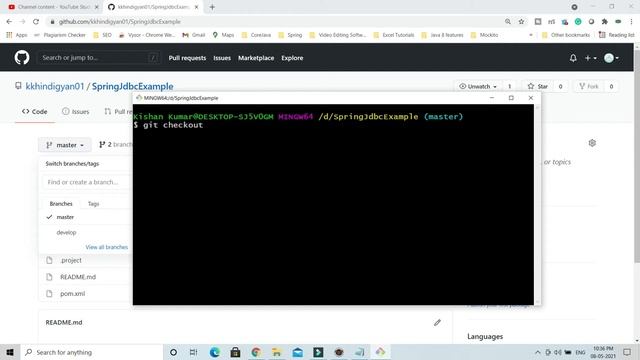This screenshot has width=640, height=360.
Task: Open Chrome zoom magnifier icon
Action: [508, 22]
